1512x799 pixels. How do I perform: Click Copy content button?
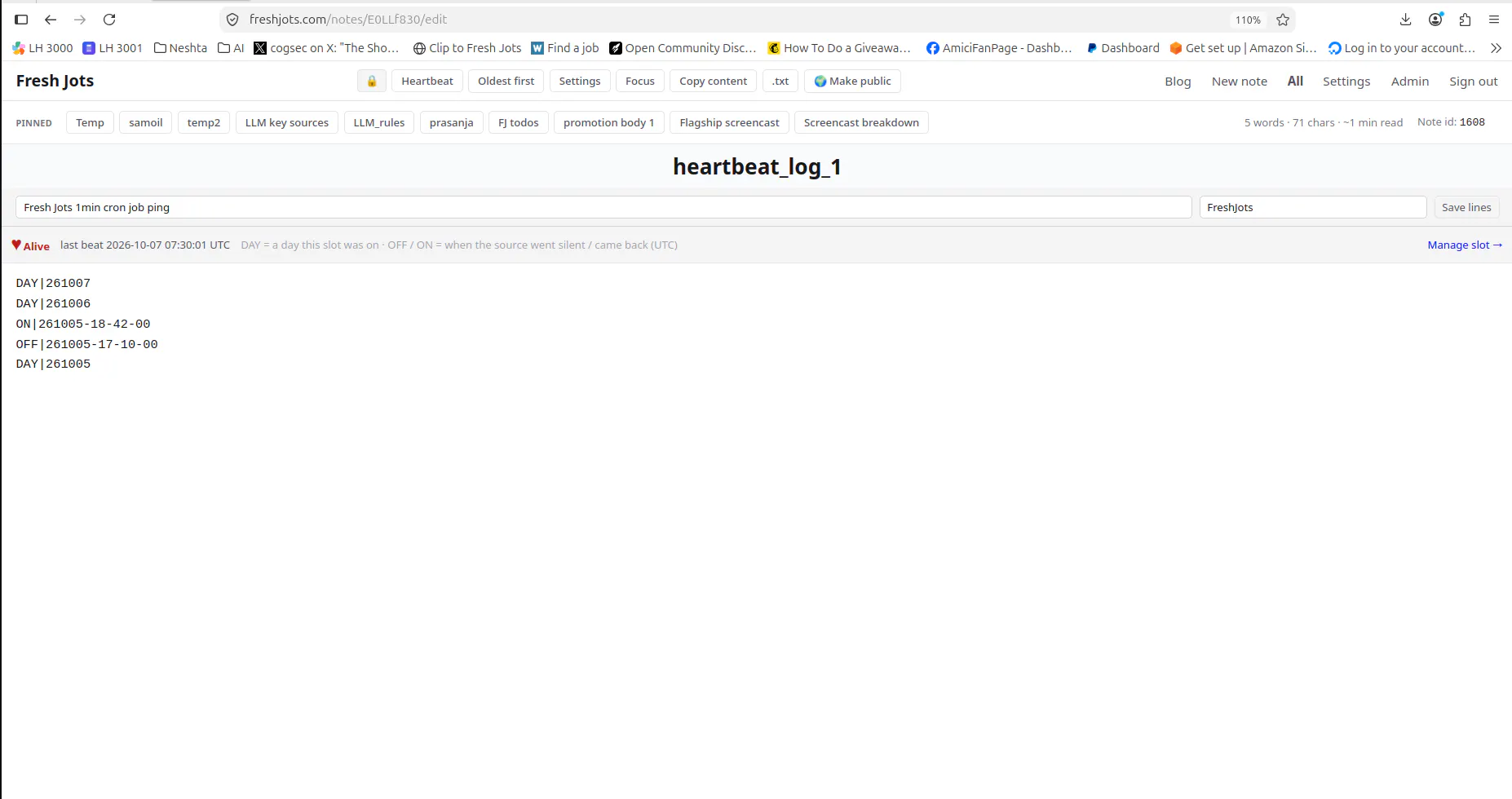(713, 81)
